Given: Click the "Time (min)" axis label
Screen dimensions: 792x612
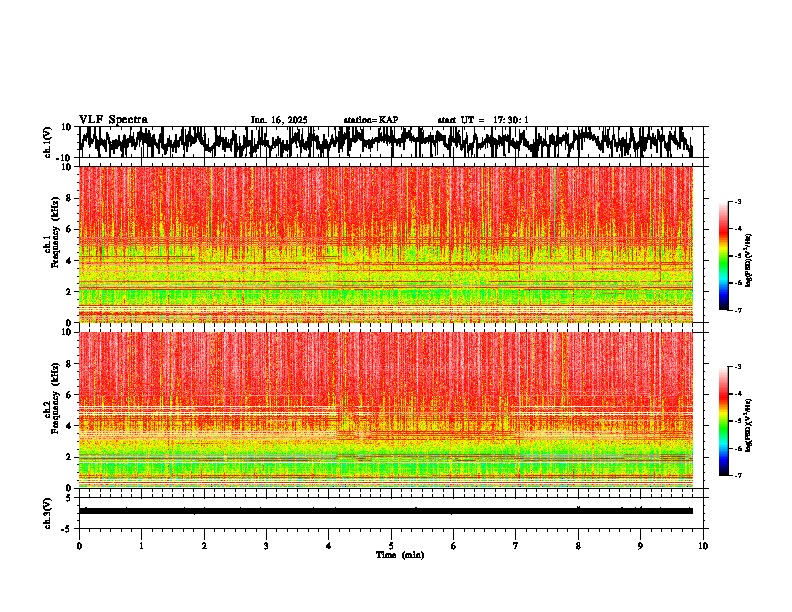Looking at the screenshot, I should [x=400, y=555].
